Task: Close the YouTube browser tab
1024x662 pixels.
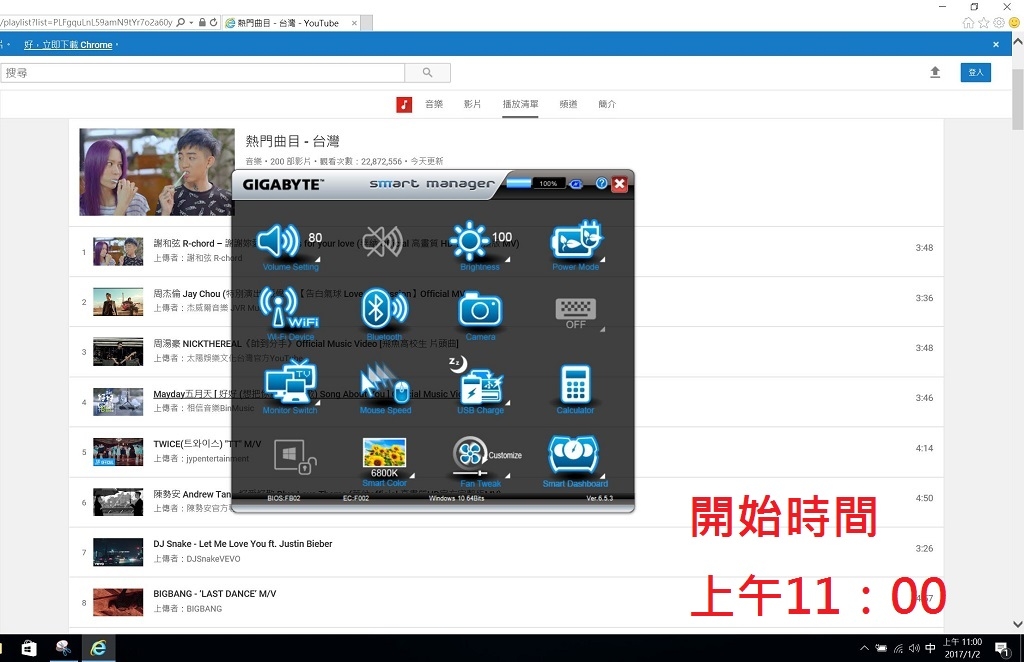Action: pyautogui.click(x=354, y=23)
